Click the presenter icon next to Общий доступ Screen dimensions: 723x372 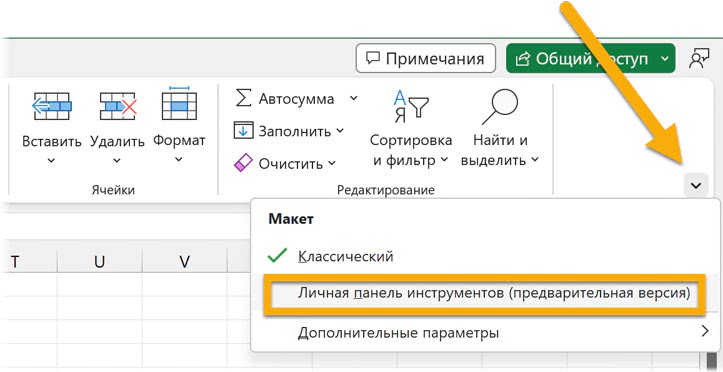tap(699, 59)
